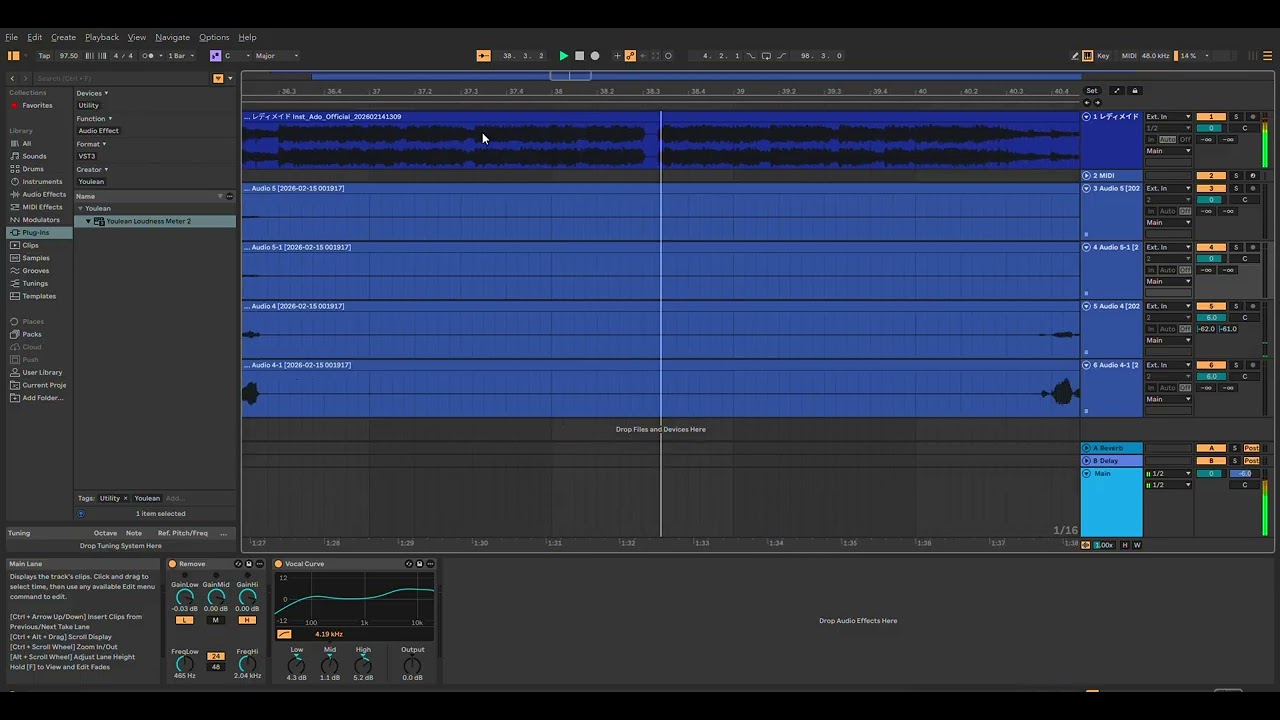The width and height of the screenshot is (1280, 720).
Task: Click the Punch-Out switch icon
Action: 781,56
